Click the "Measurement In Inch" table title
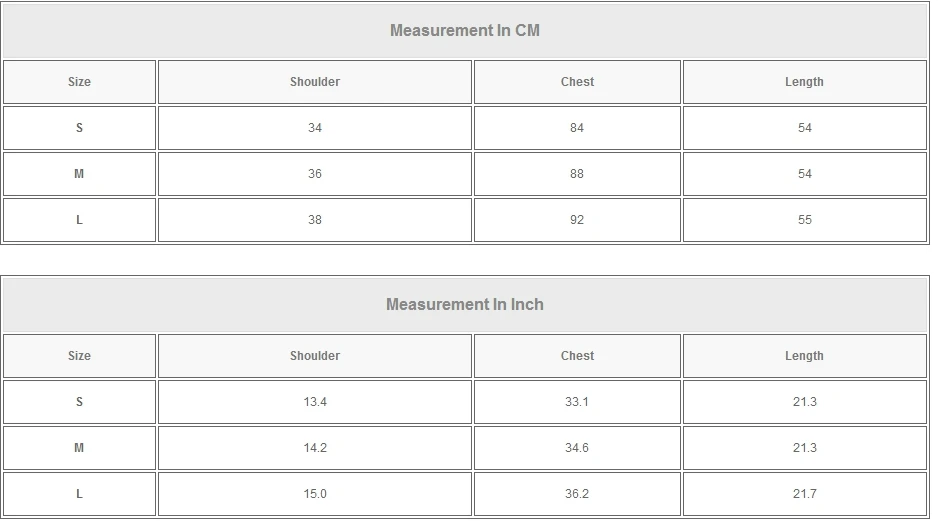The image size is (938, 521). 465,304
